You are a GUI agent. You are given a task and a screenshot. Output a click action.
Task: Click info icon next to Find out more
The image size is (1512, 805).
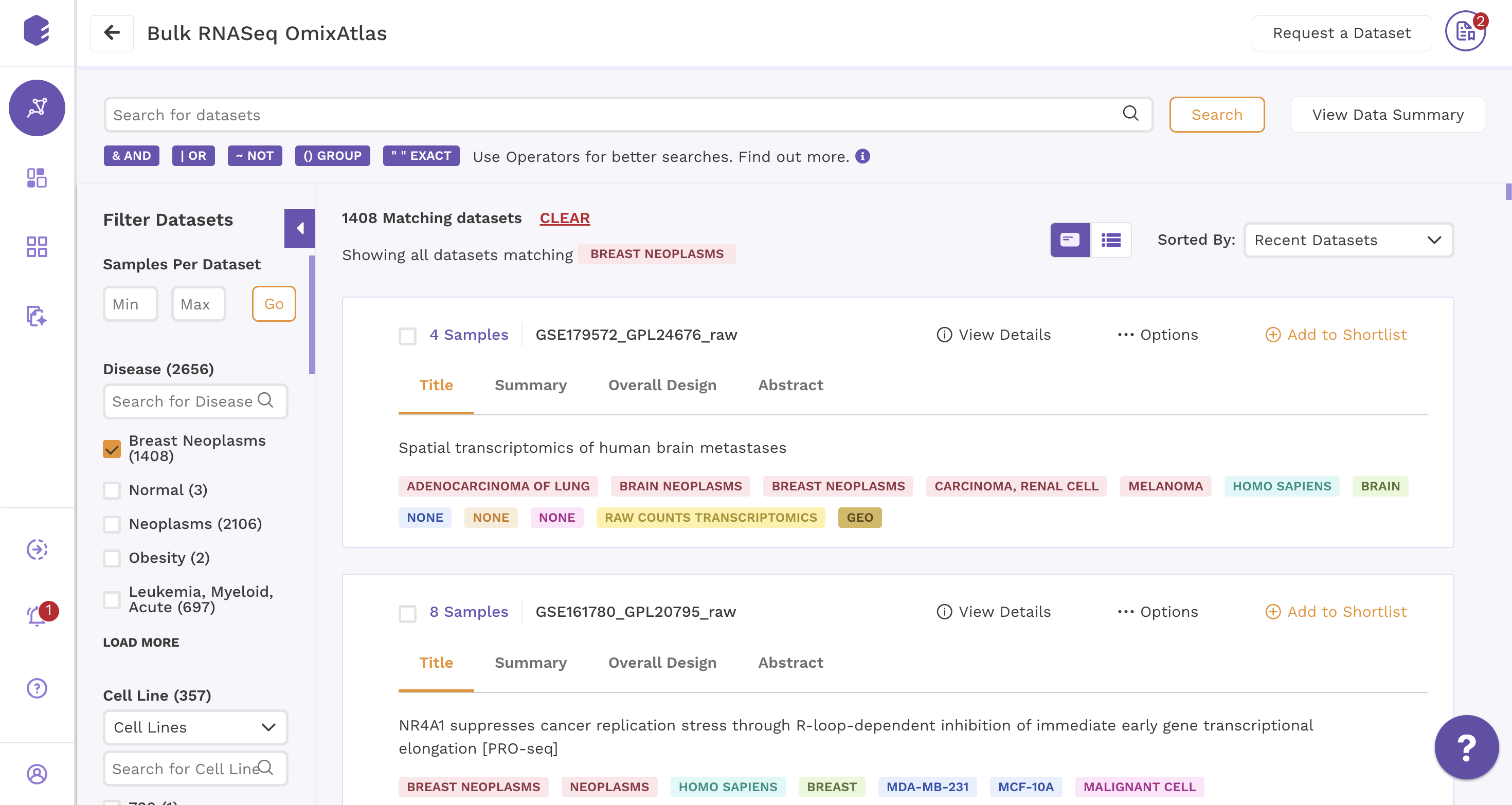[x=862, y=156]
